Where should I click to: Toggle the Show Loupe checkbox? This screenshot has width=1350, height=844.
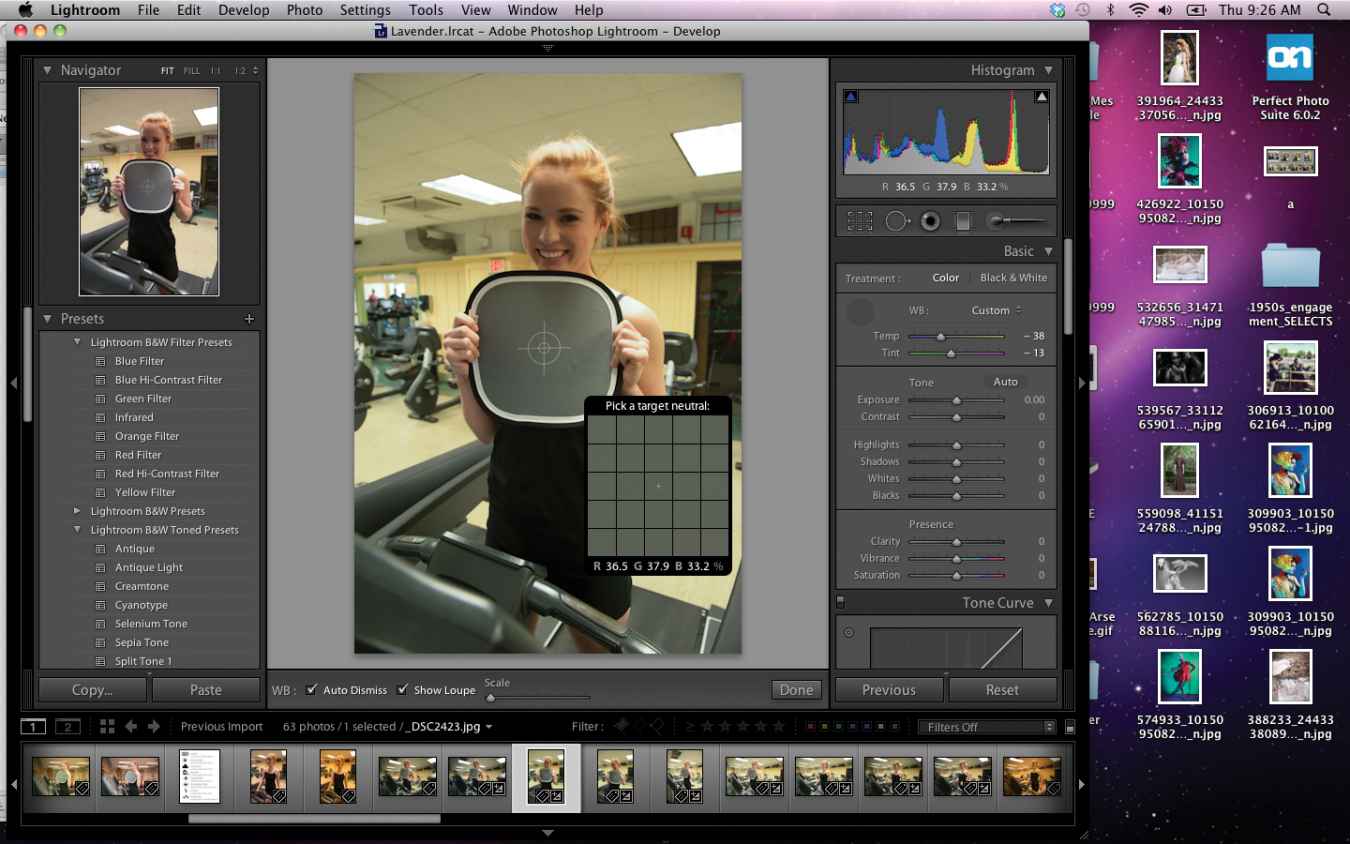click(402, 690)
